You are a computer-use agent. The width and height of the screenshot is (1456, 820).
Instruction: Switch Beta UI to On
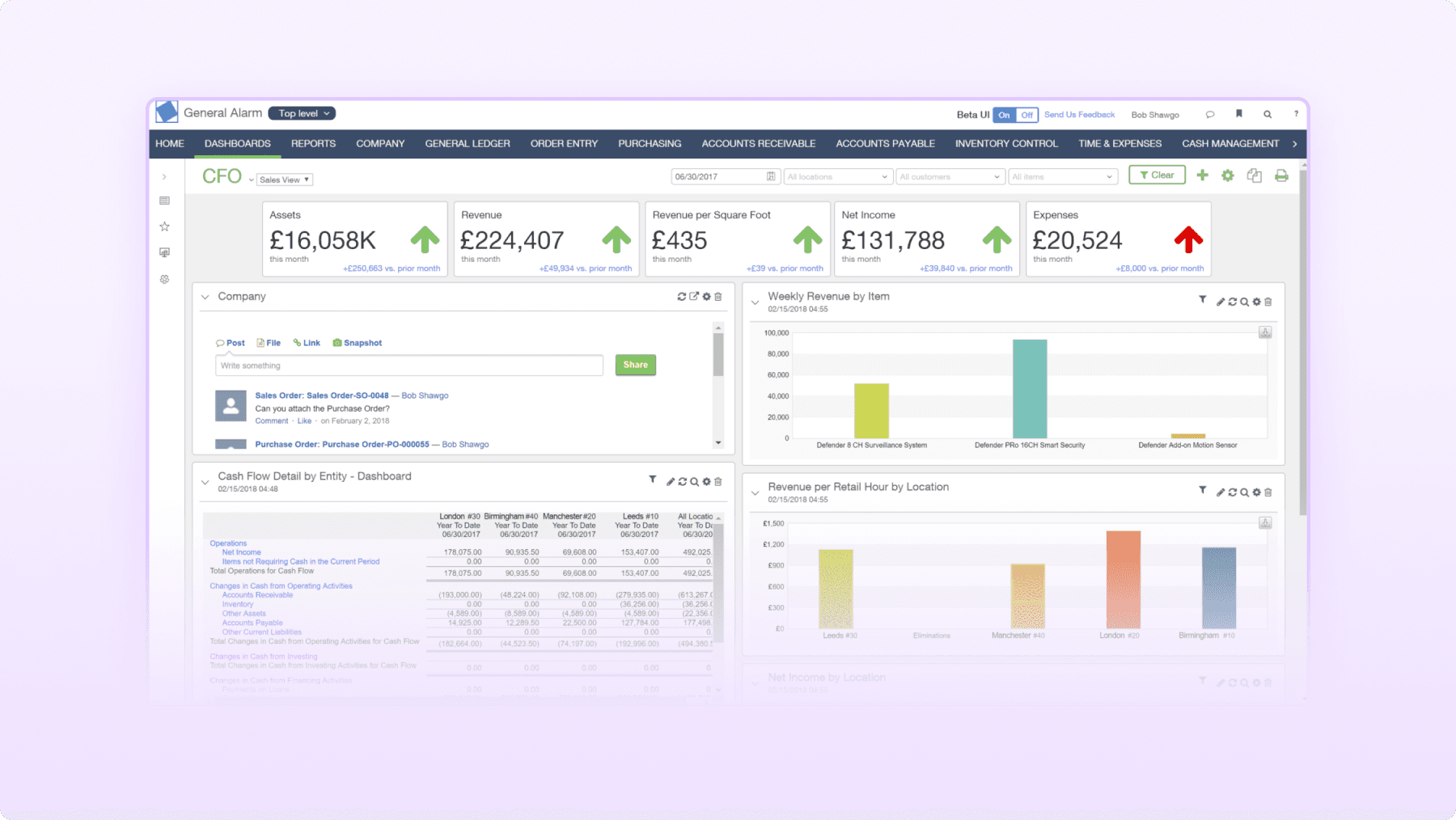tap(1004, 115)
